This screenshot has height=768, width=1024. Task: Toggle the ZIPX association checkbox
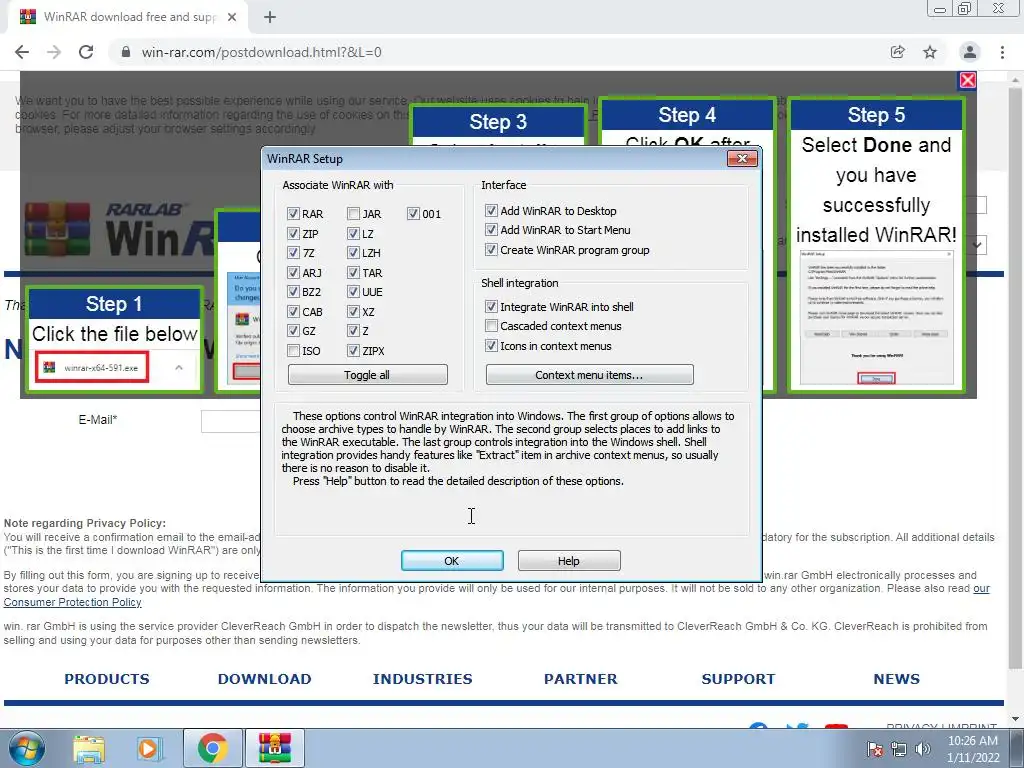(353, 351)
